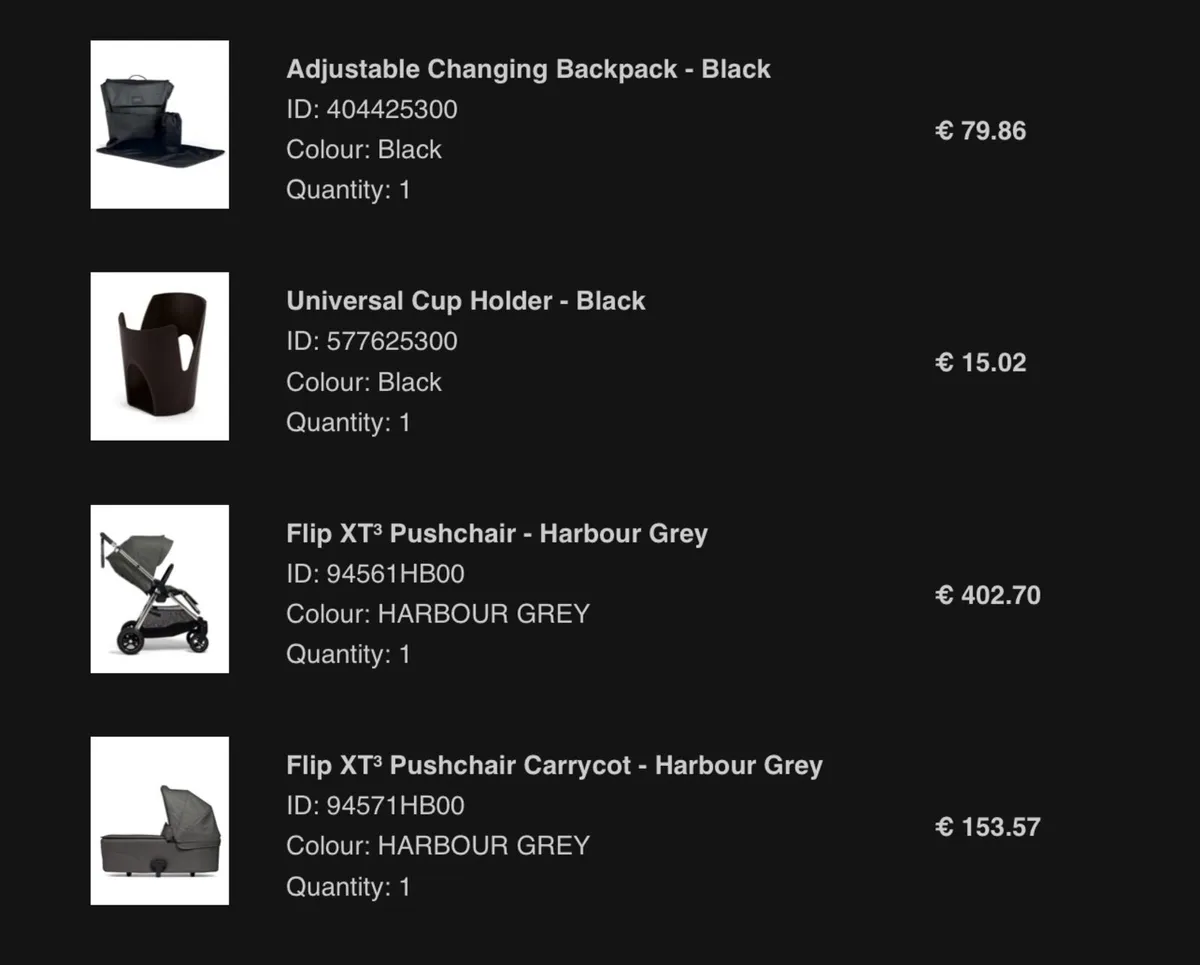Open the Universal Cup Holder product image
The width and height of the screenshot is (1200, 965).
(160, 356)
